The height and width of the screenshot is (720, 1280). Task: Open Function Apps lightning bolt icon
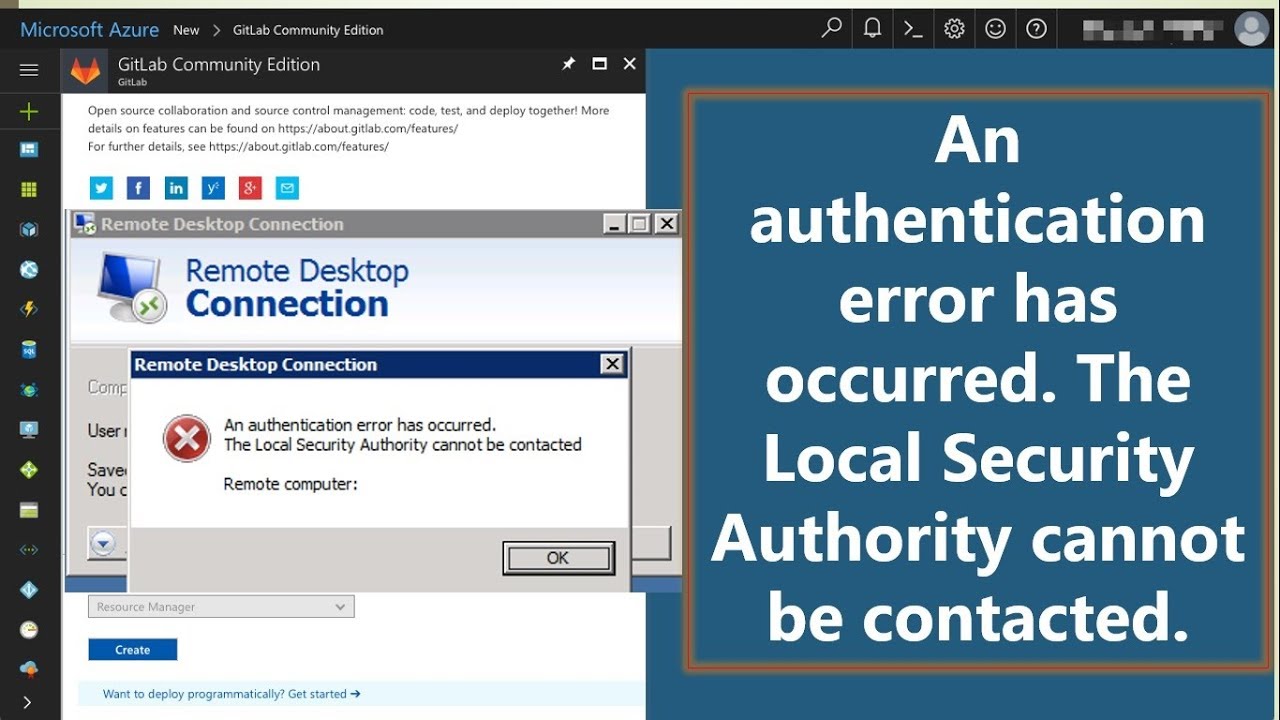[29, 310]
